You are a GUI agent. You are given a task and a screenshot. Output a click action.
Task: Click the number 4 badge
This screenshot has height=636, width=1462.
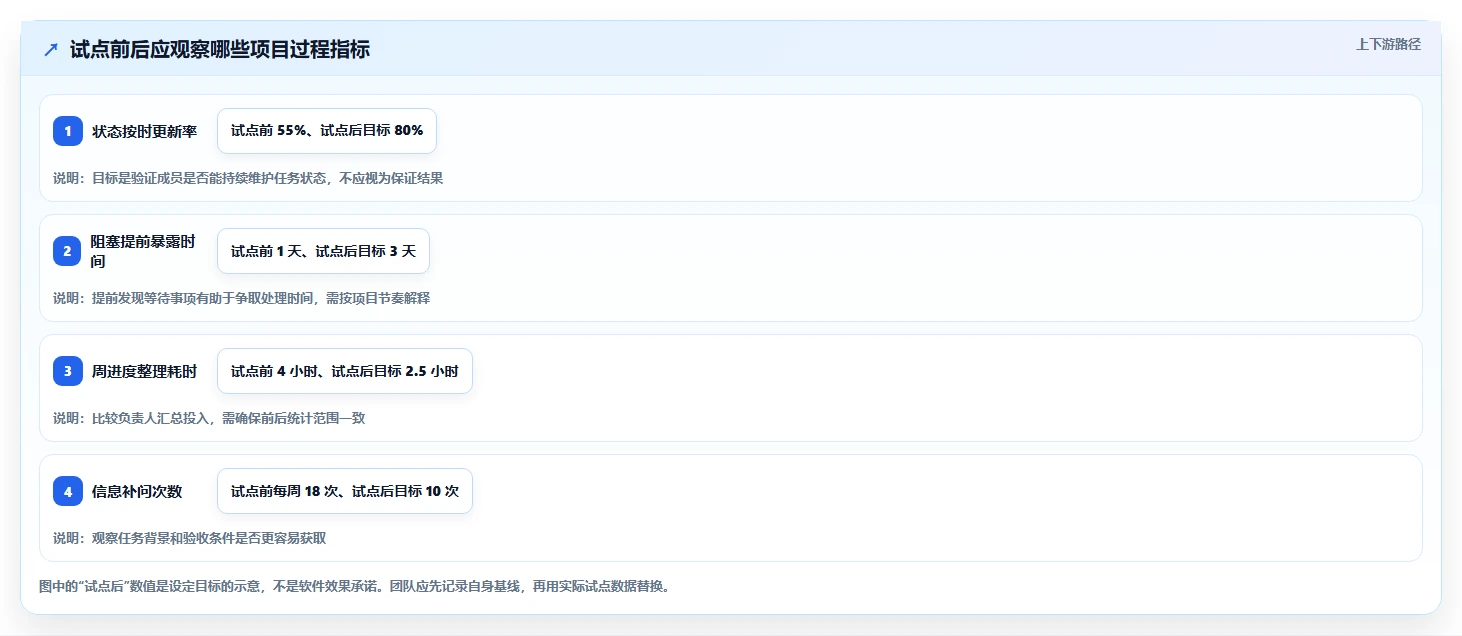coord(68,491)
